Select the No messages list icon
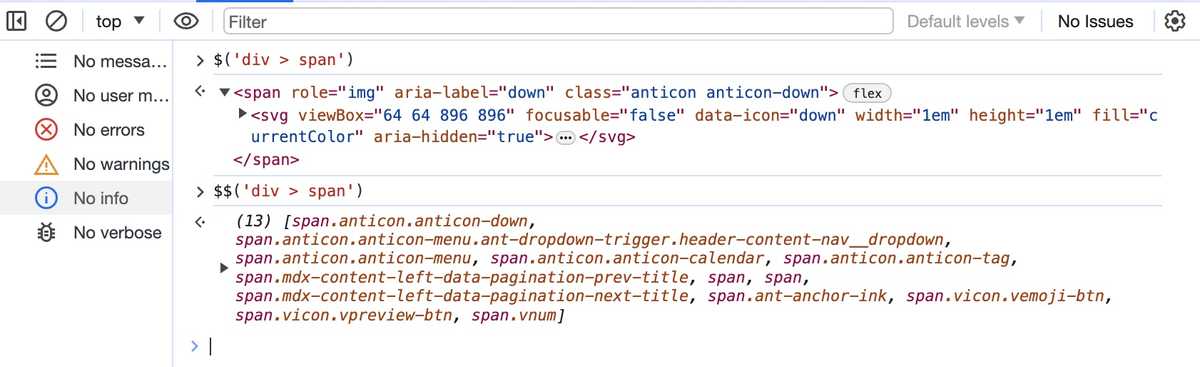Image resolution: width=1200 pixels, height=367 pixels. point(46,62)
